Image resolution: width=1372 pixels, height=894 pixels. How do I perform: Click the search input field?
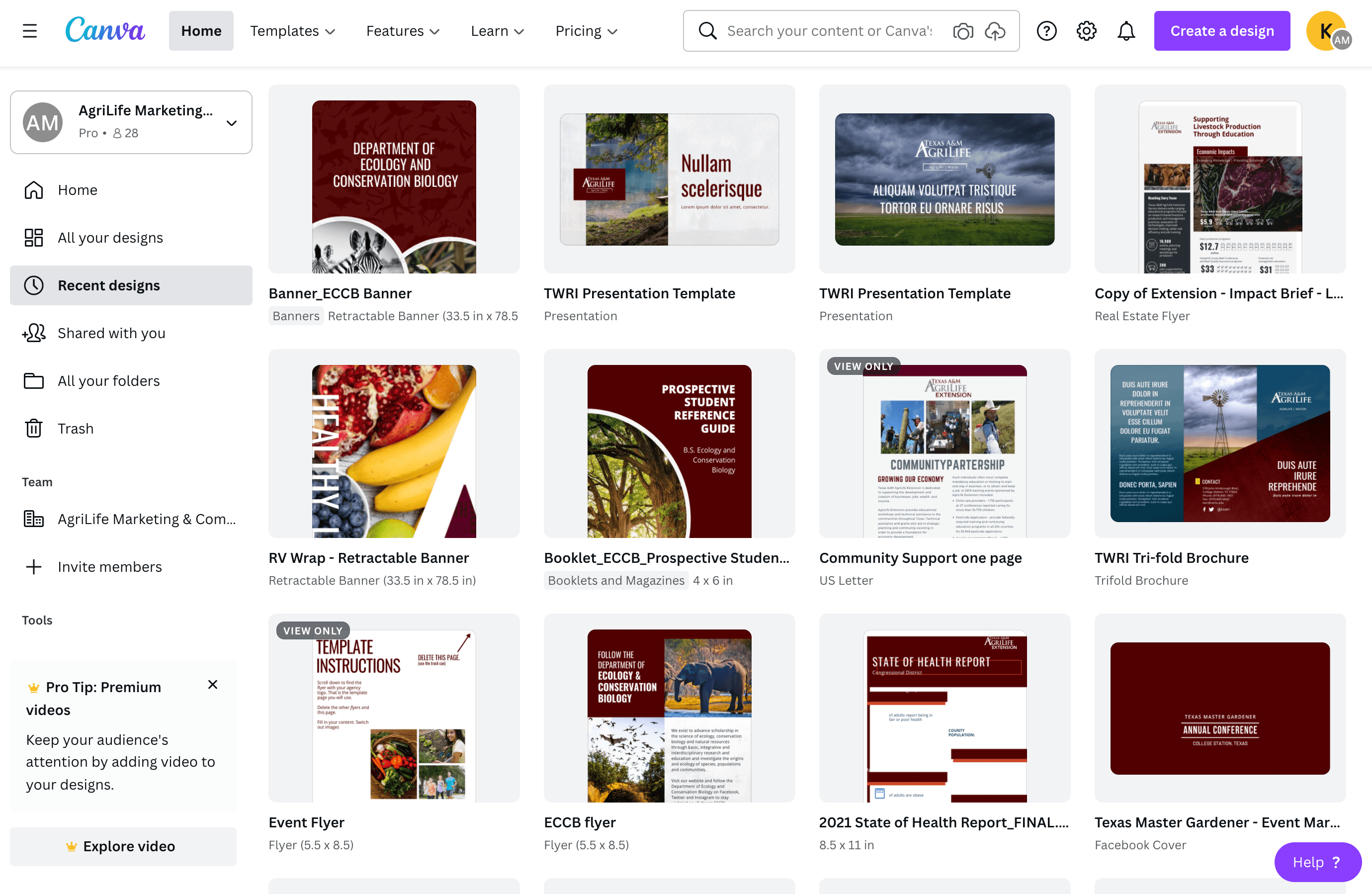829,30
